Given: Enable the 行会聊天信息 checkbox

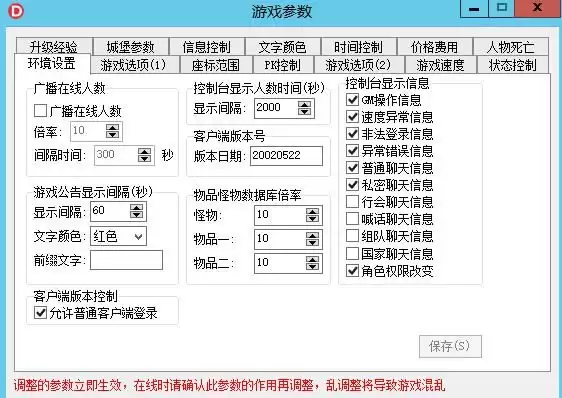Looking at the screenshot, I should tap(353, 202).
